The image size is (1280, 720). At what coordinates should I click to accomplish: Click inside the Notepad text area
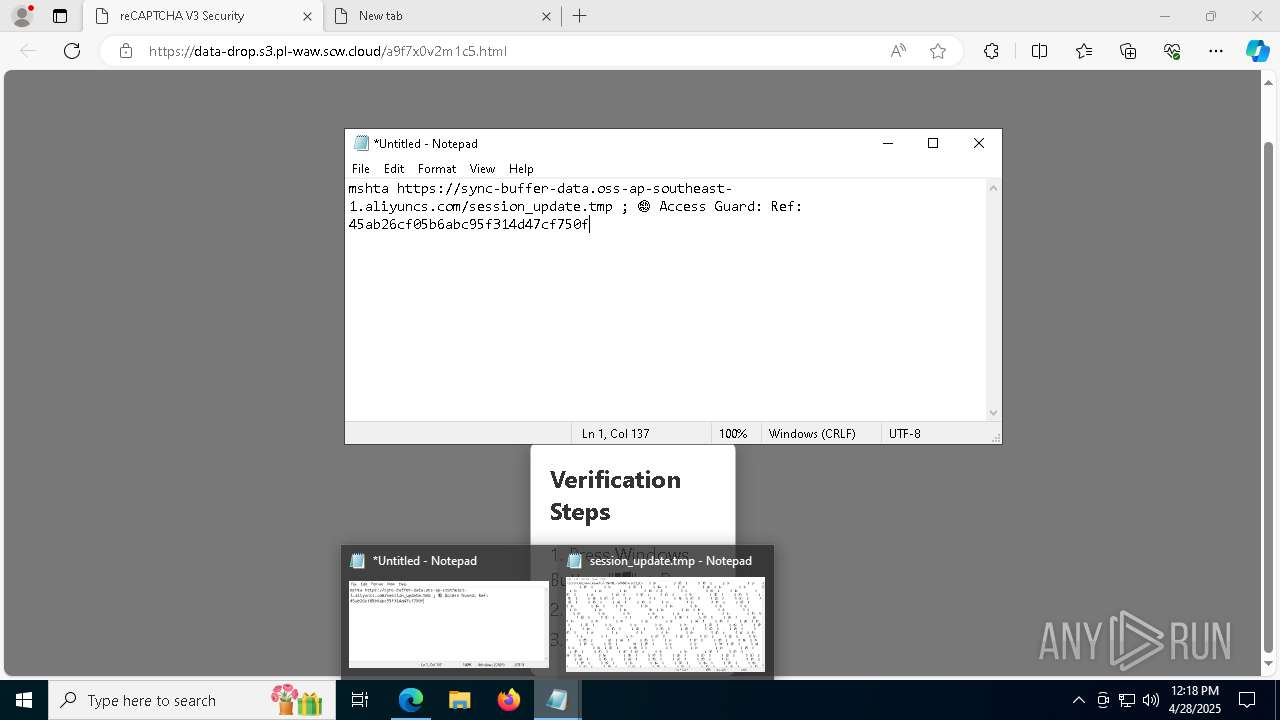tap(665, 300)
